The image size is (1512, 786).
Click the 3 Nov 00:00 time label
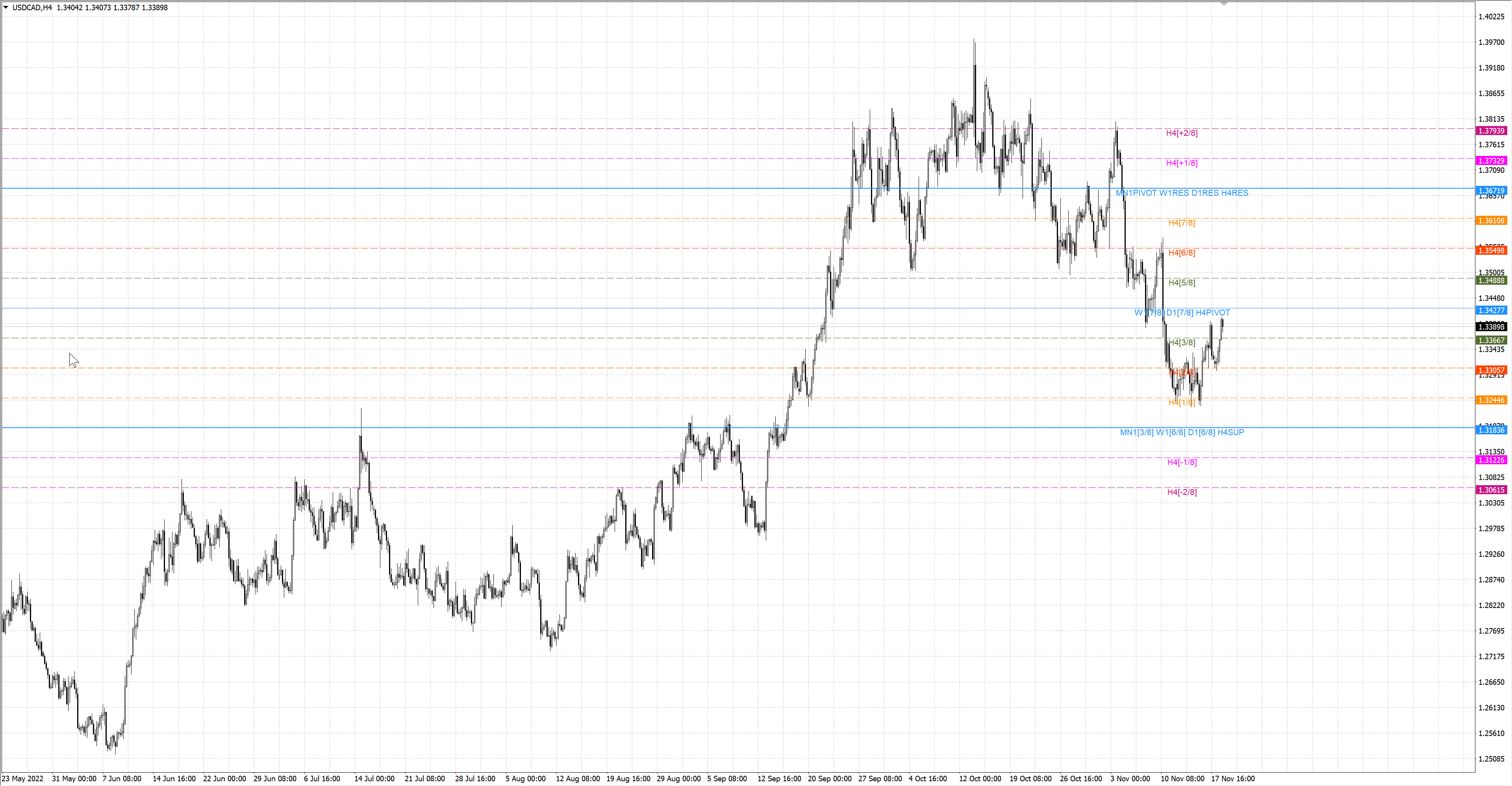click(1130, 779)
